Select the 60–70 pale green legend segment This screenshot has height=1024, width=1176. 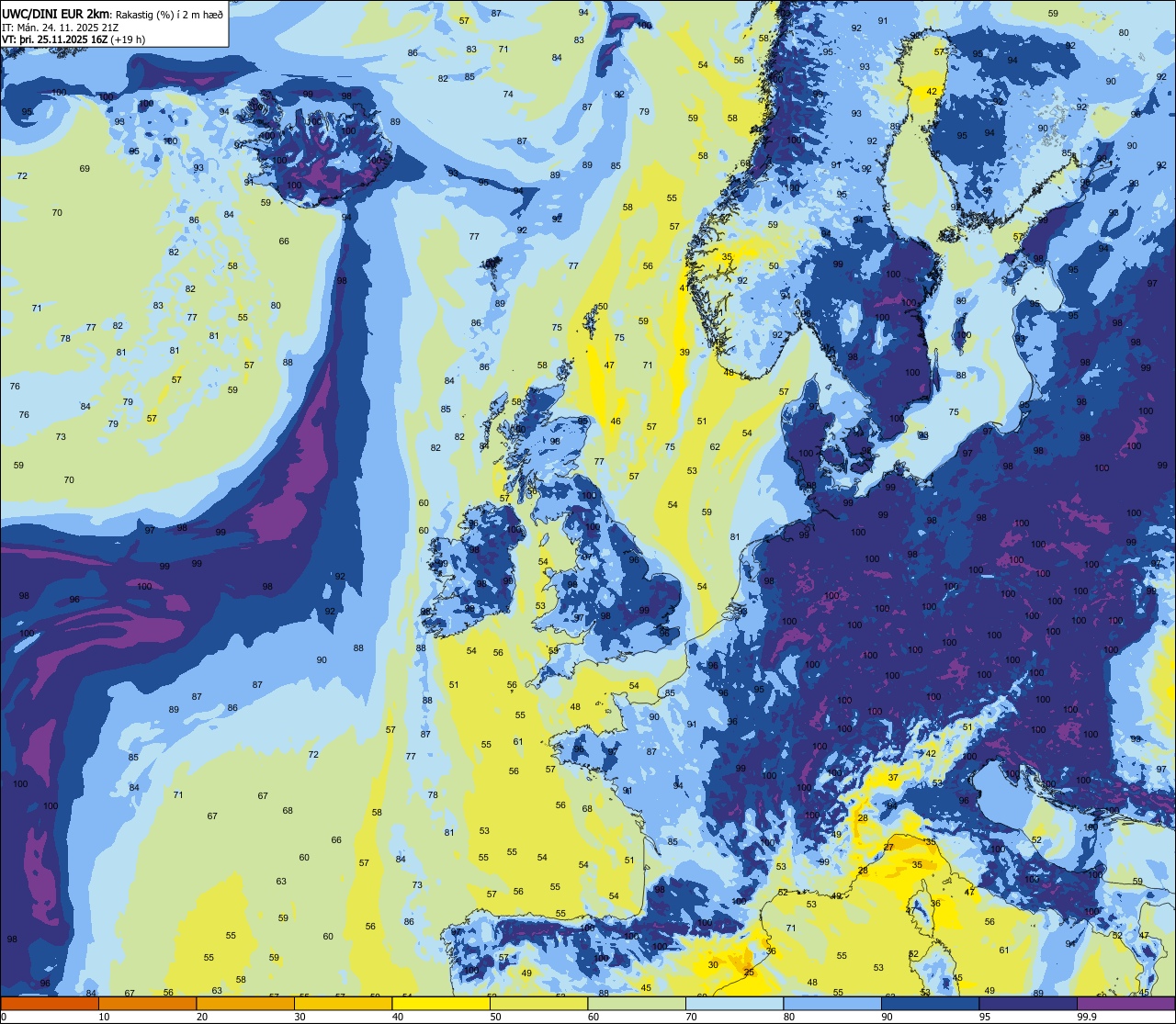point(637,1003)
